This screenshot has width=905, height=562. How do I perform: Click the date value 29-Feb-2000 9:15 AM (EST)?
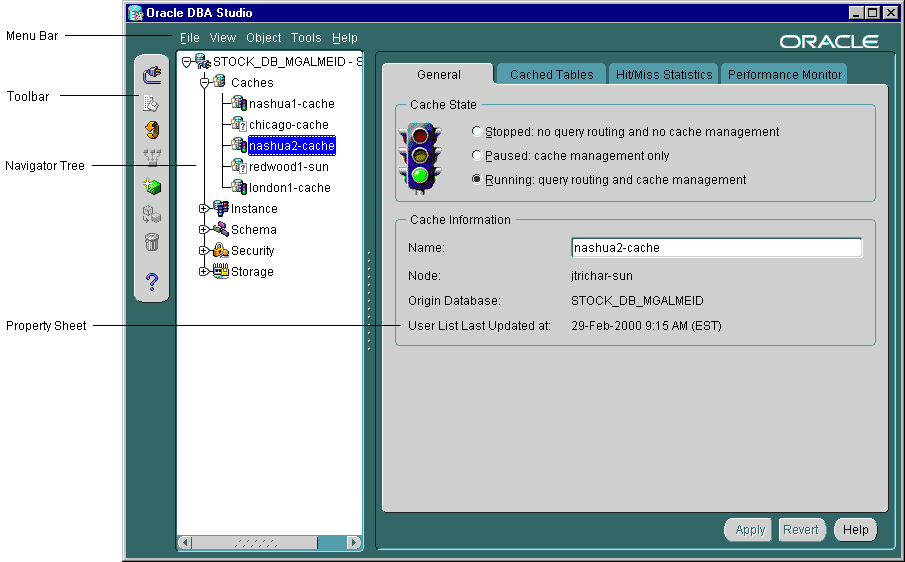coord(646,326)
